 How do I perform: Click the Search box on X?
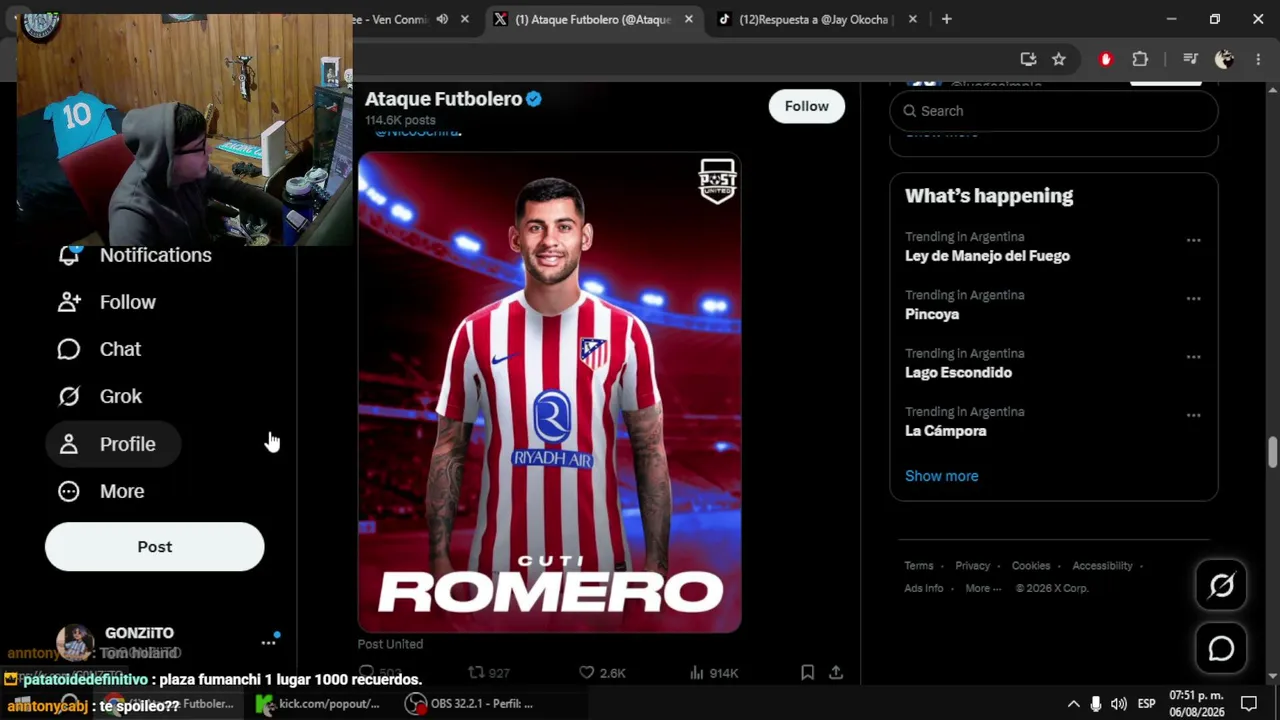pyautogui.click(x=1054, y=111)
